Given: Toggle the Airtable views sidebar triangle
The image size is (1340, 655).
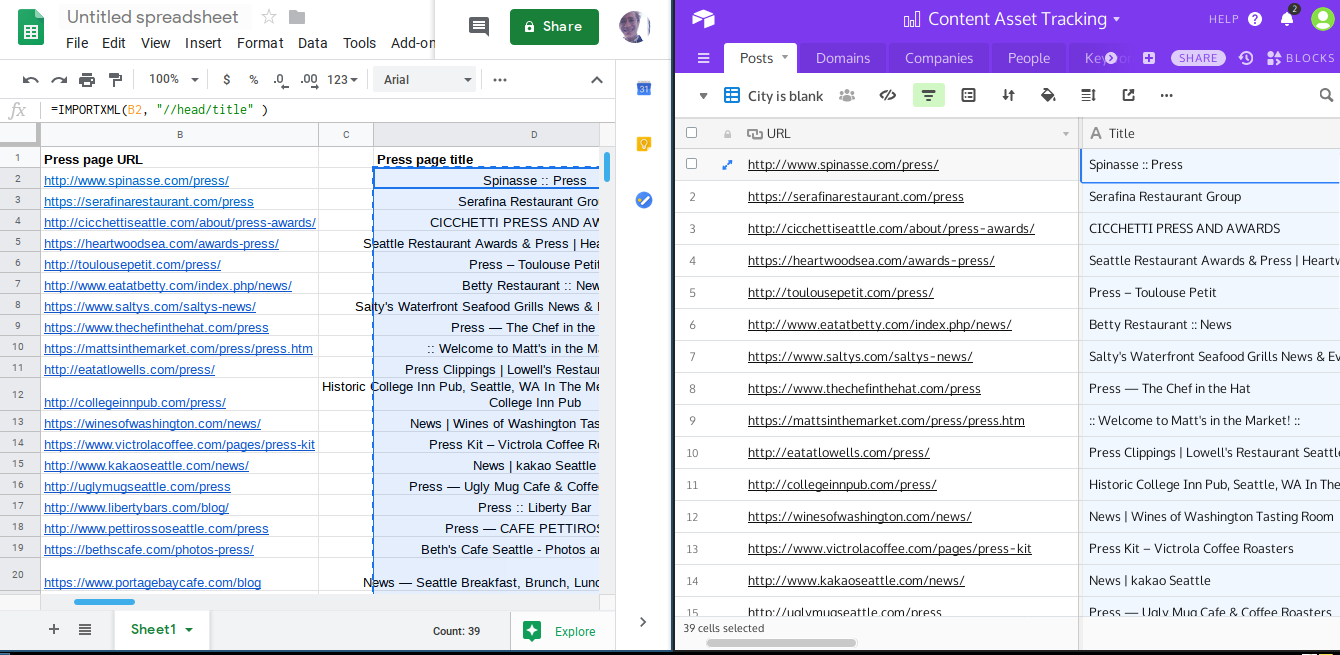Looking at the screenshot, I should pos(703,96).
